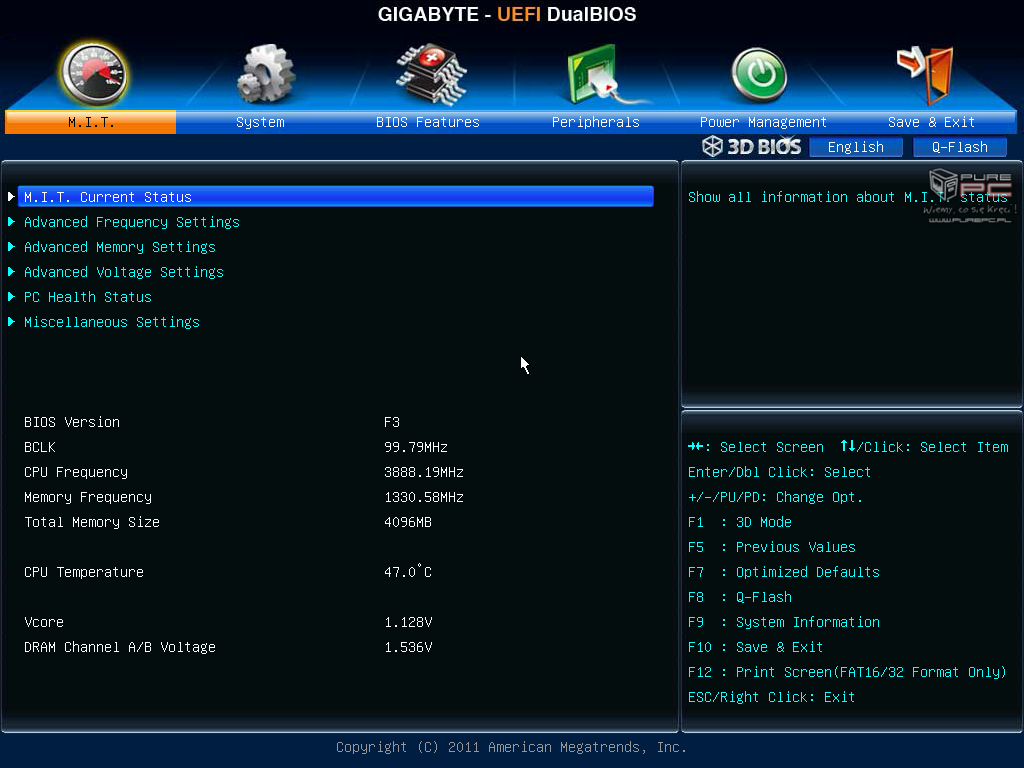Click the F5 Previous Values help entry

[772, 547]
